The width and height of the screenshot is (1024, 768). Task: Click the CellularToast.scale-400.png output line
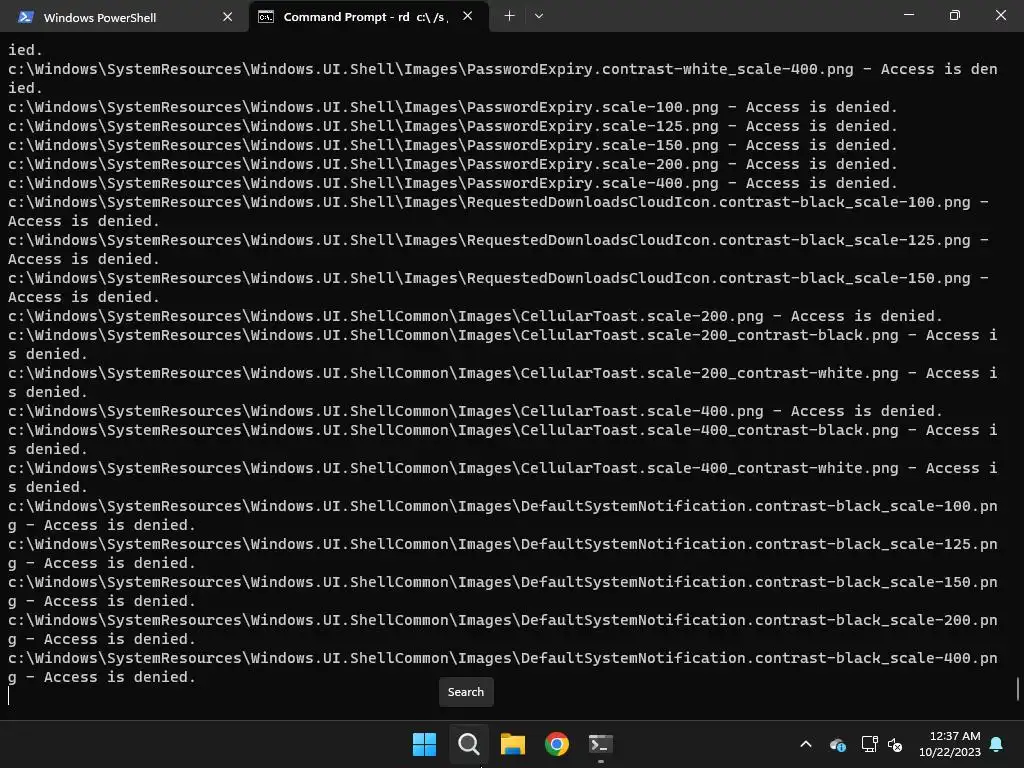475,411
